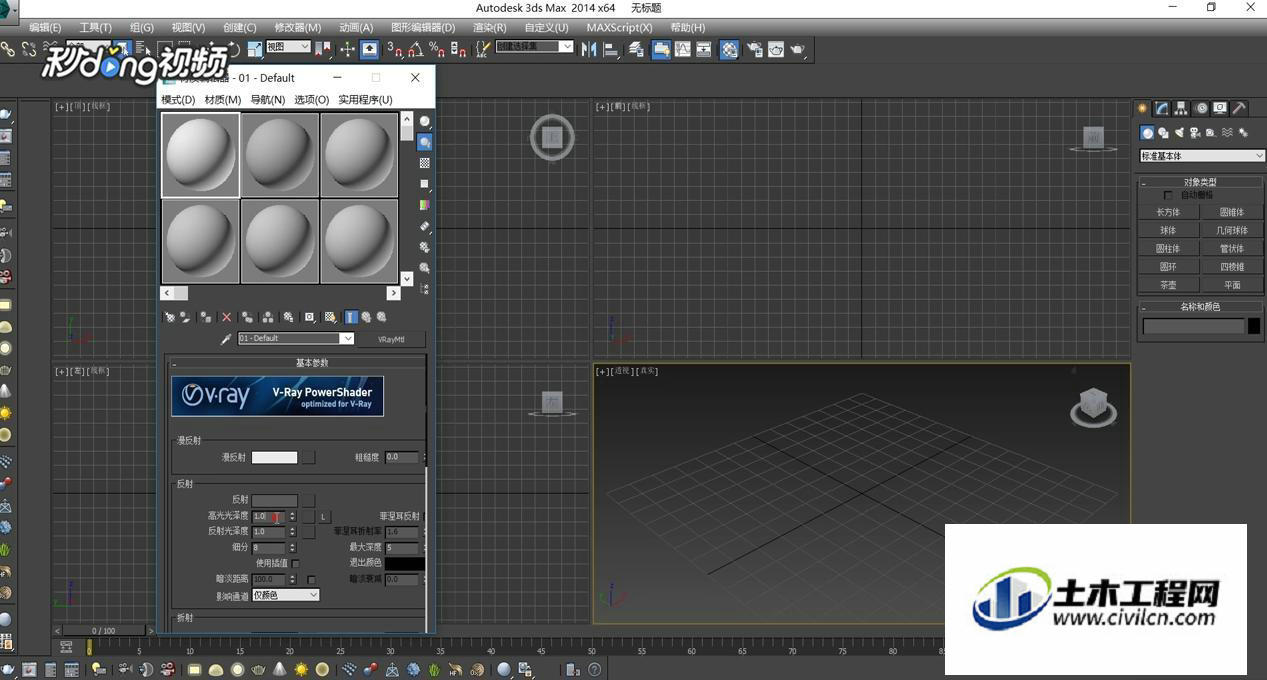Click the VRayMtl material type button
1267x680 pixels.
391,339
